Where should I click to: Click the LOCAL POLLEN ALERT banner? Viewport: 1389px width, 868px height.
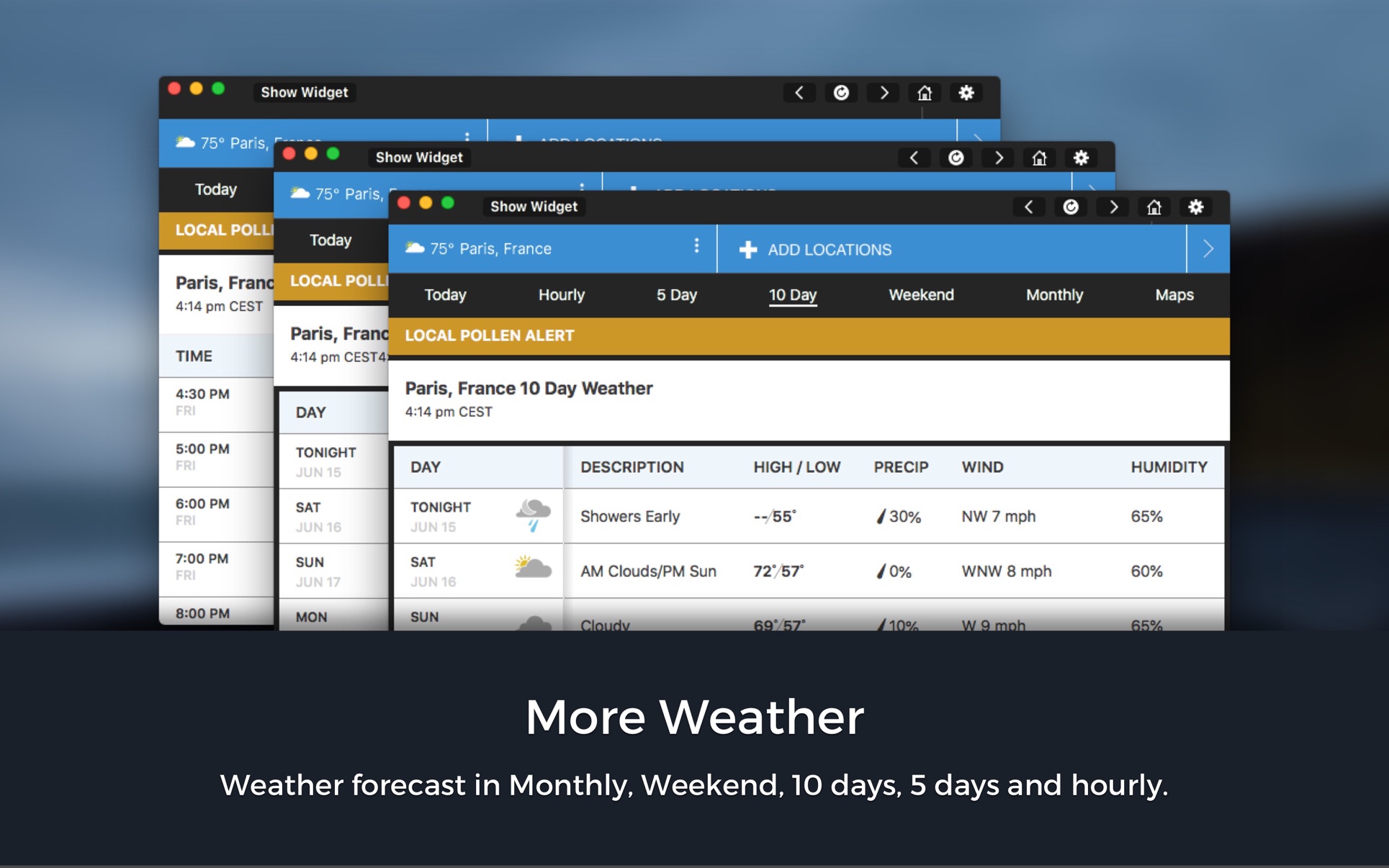[808, 335]
